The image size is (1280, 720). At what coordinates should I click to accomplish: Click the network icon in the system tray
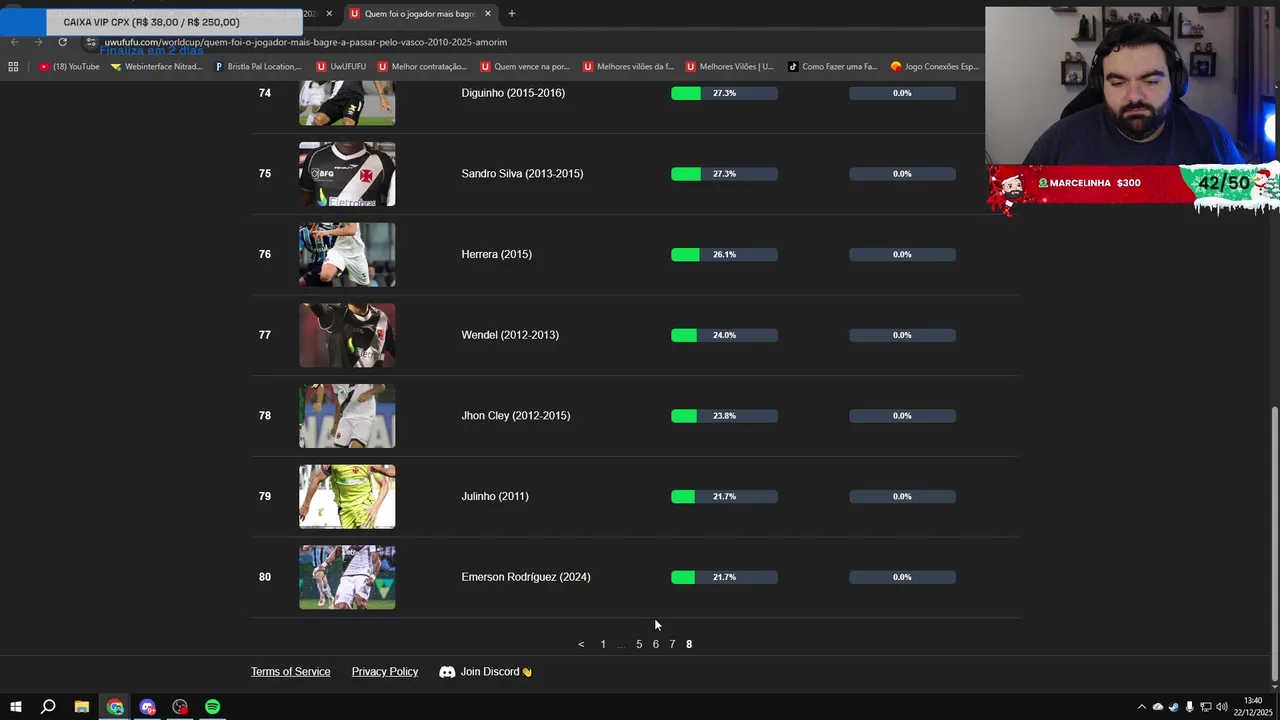pyautogui.click(x=1205, y=707)
